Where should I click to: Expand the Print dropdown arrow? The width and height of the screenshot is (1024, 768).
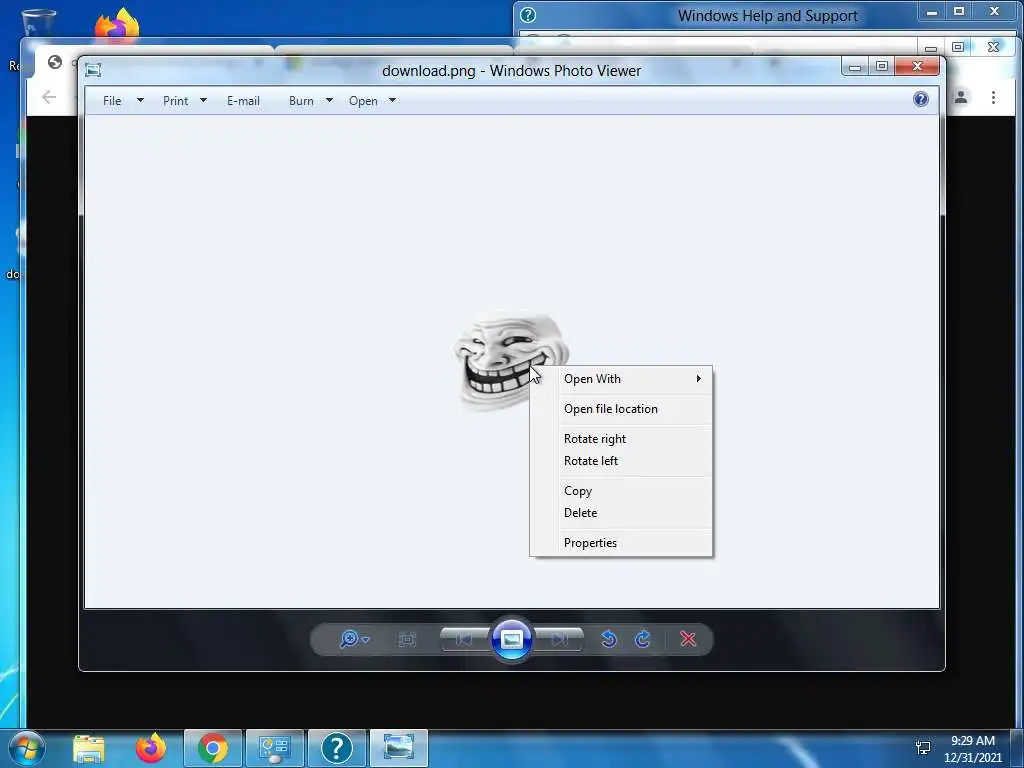click(x=203, y=101)
